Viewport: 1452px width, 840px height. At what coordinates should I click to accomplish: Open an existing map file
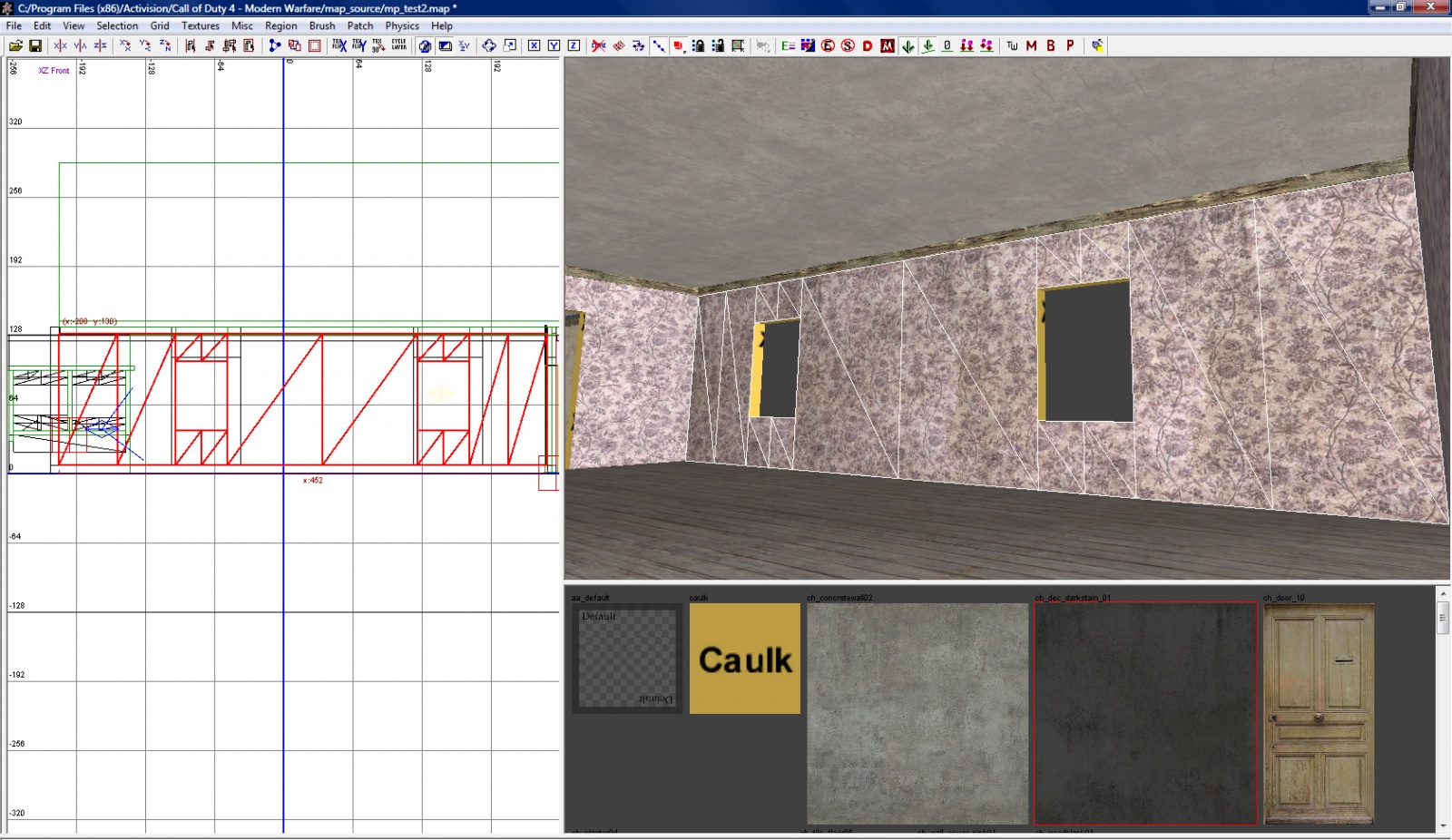pyautogui.click(x=15, y=45)
